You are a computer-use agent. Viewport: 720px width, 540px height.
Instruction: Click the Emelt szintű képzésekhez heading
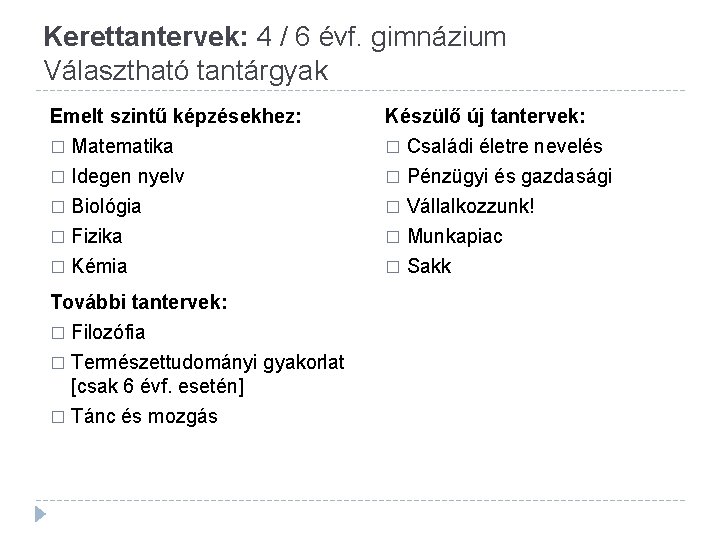(x=176, y=116)
